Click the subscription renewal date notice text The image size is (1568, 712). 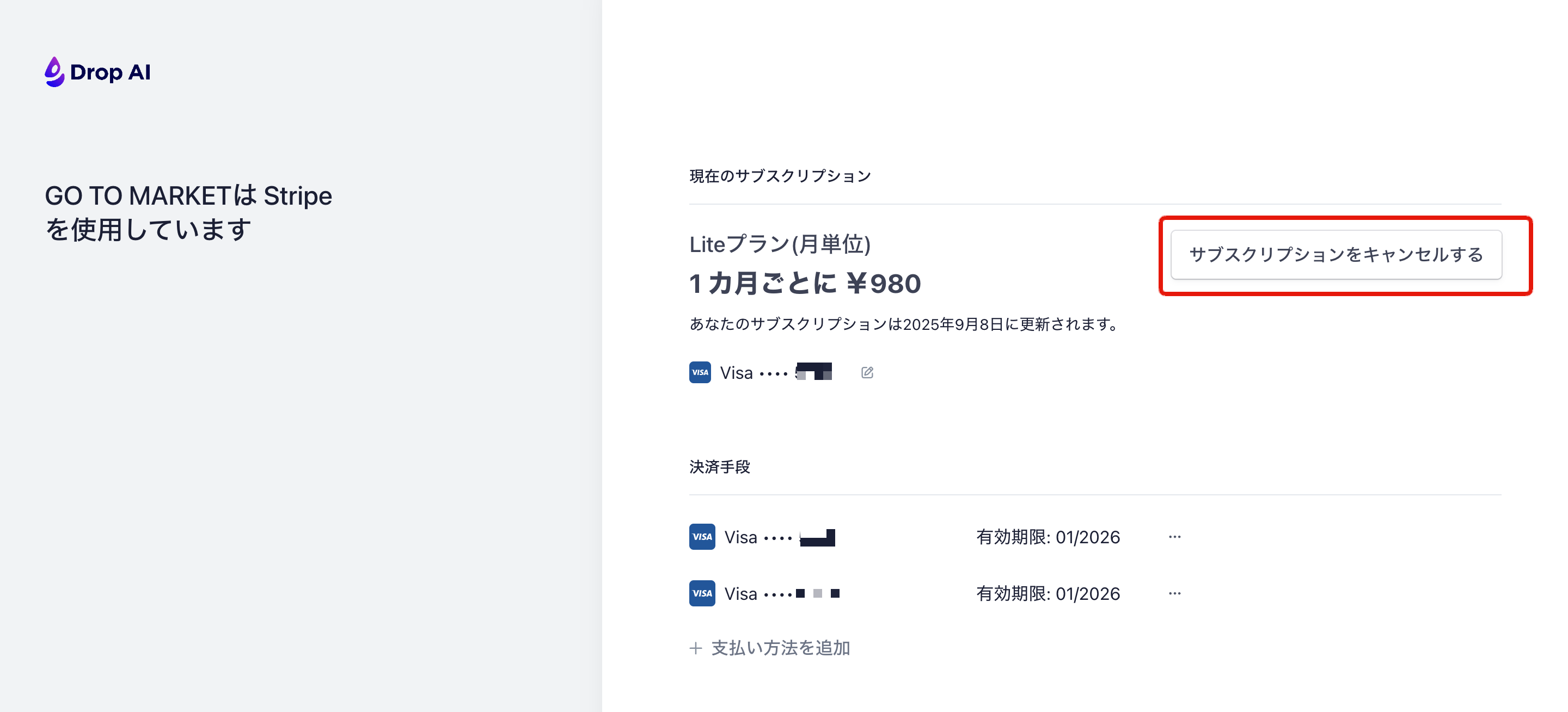pos(903,324)
